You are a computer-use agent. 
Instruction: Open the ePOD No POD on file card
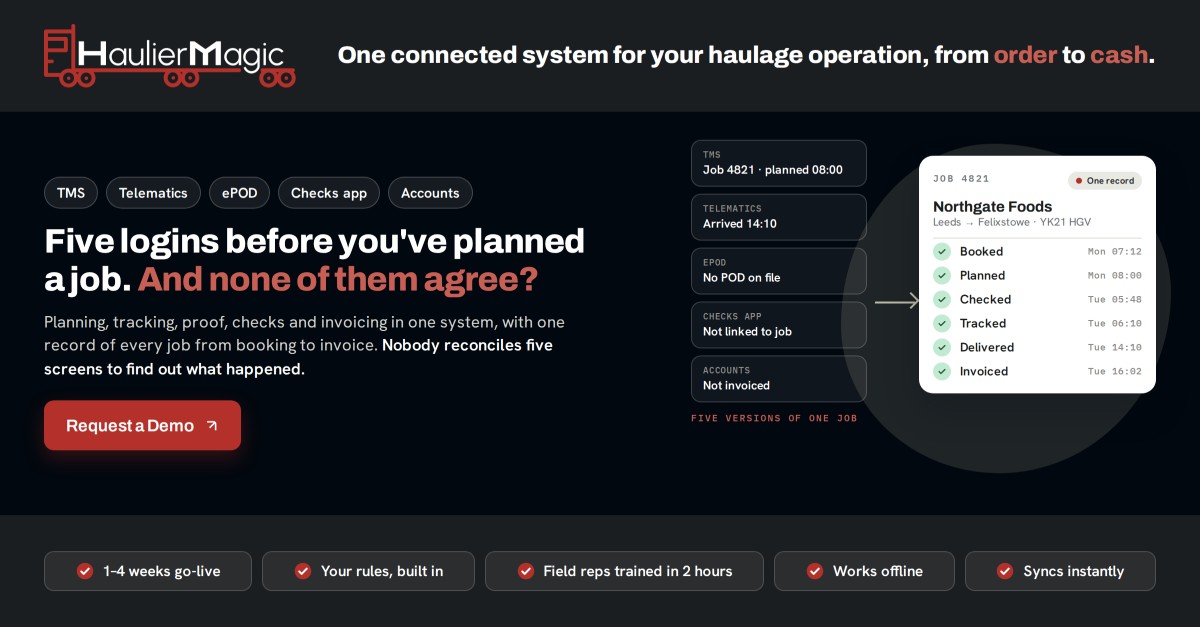779,271
